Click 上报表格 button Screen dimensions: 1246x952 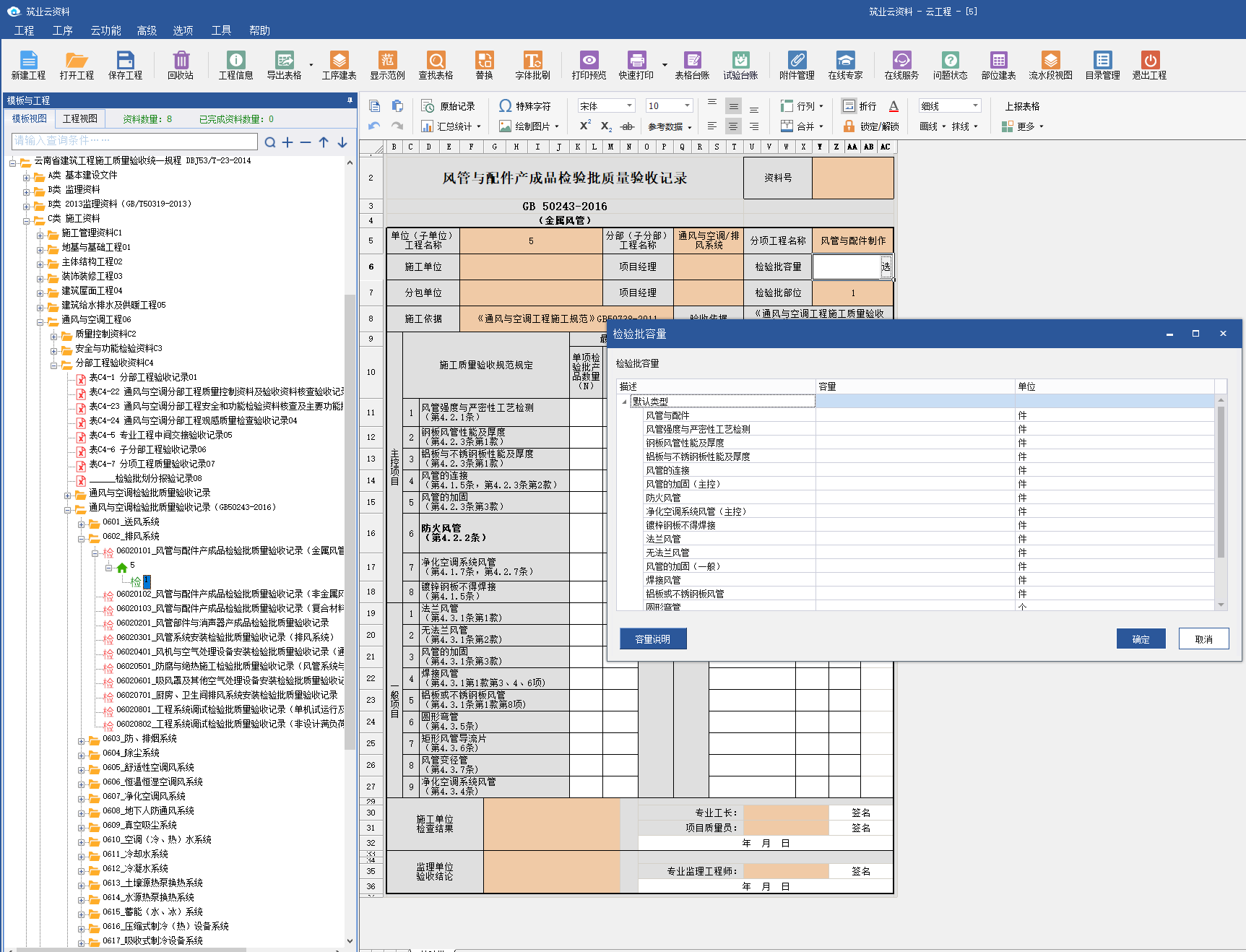(x=1022, y=106)
